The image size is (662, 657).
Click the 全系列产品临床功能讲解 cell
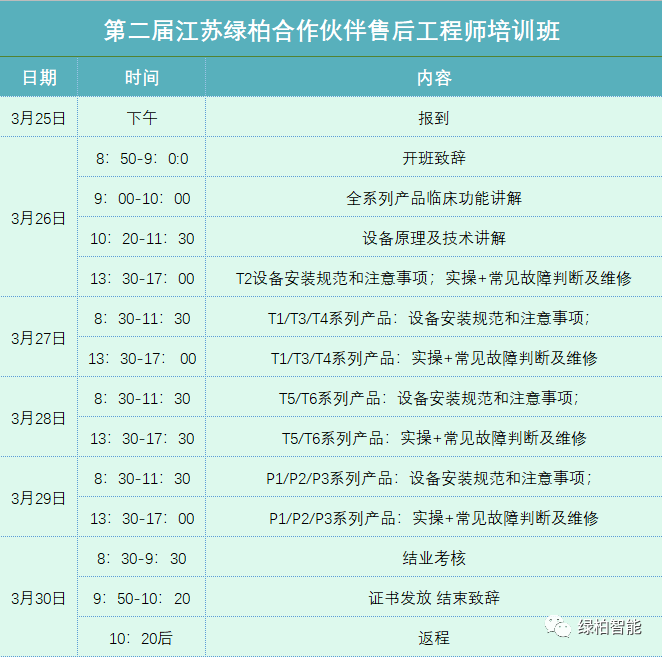(433, 198)
